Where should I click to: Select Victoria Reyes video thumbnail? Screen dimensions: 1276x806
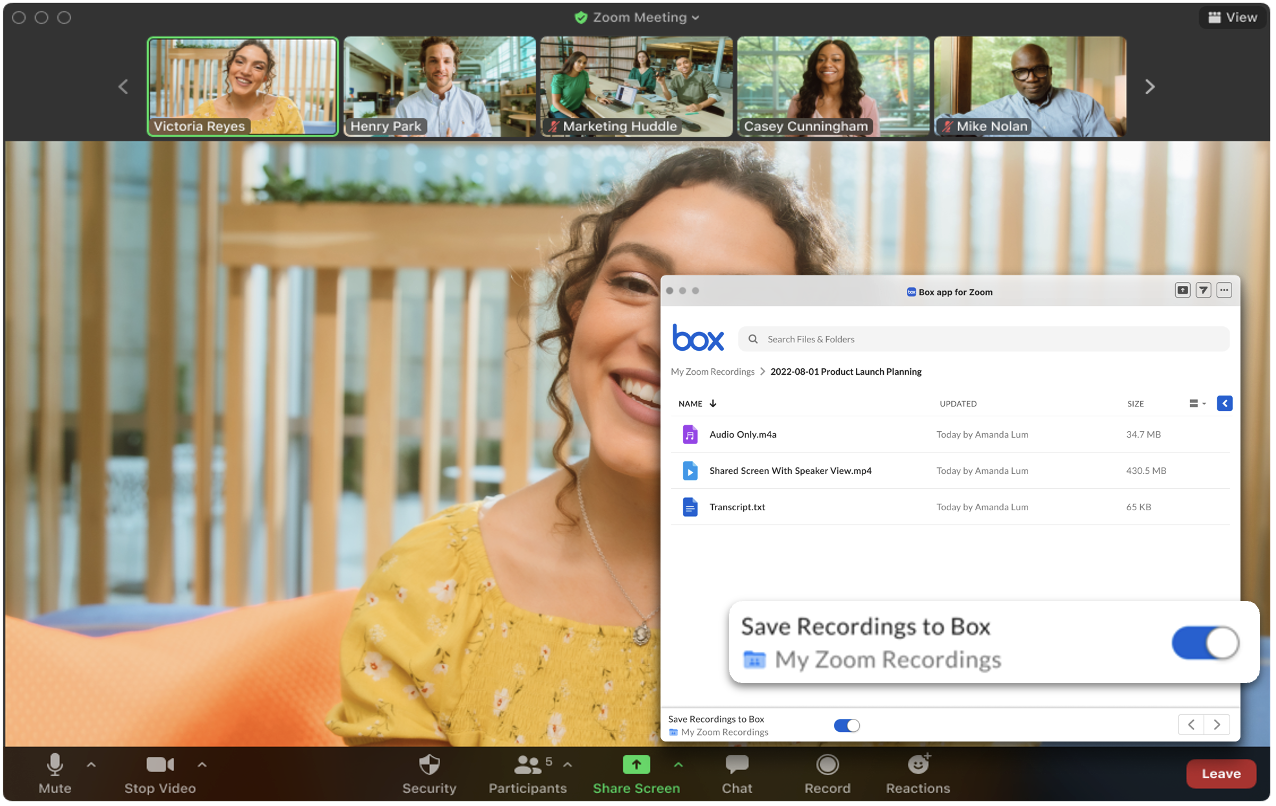coord(243,86)
